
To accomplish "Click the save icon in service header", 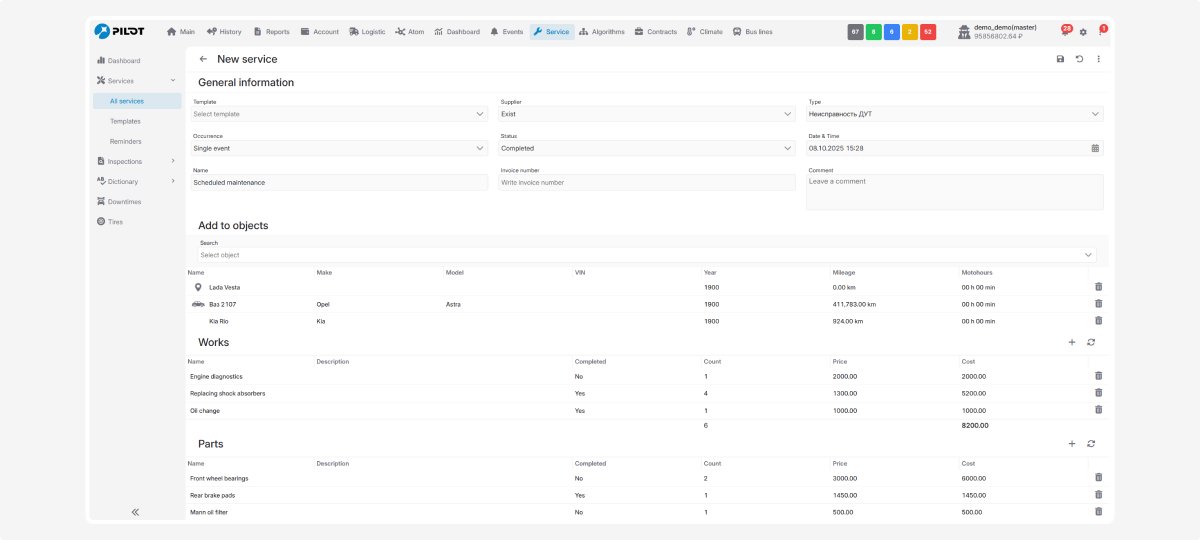I will (1060, 59).
